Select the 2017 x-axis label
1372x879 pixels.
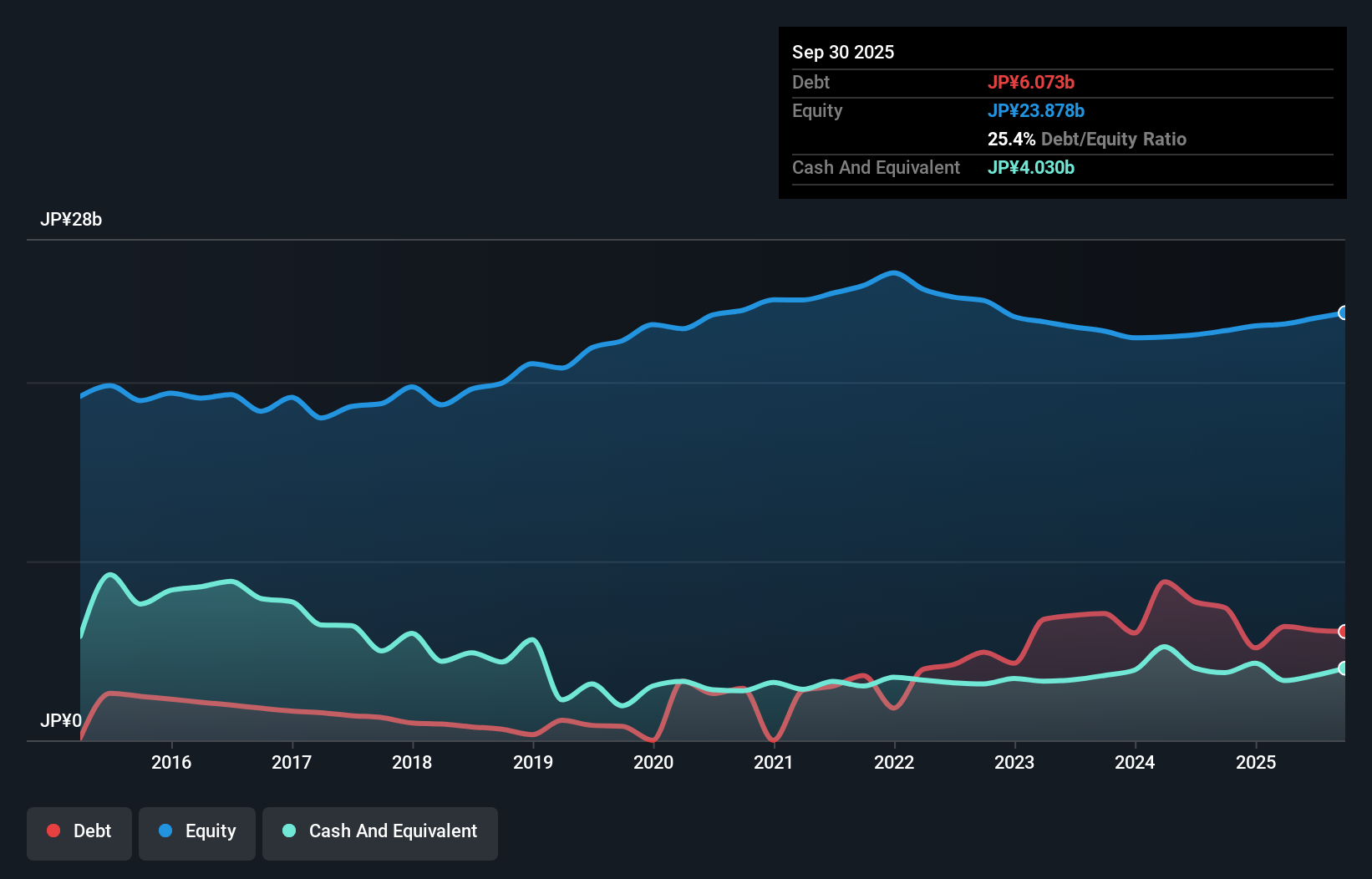[292, 762]
